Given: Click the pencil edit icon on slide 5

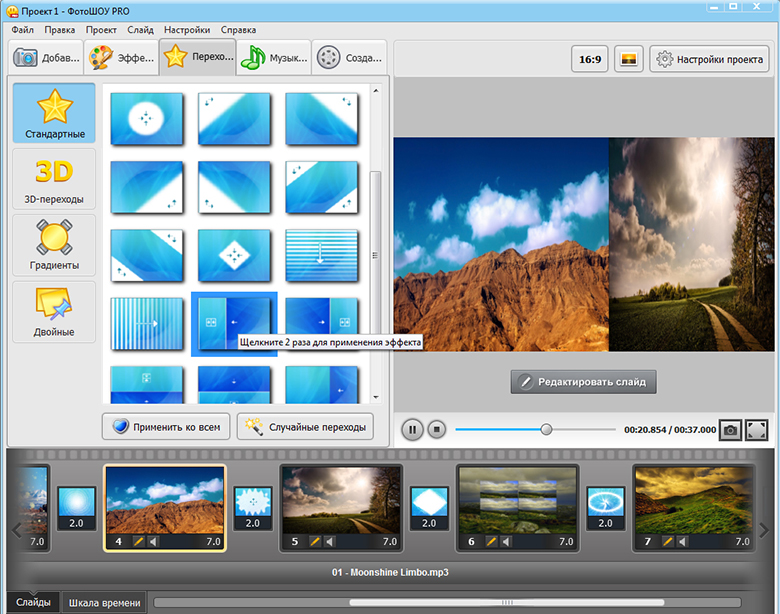Looking at the screenshot, I should click(315, 541).
